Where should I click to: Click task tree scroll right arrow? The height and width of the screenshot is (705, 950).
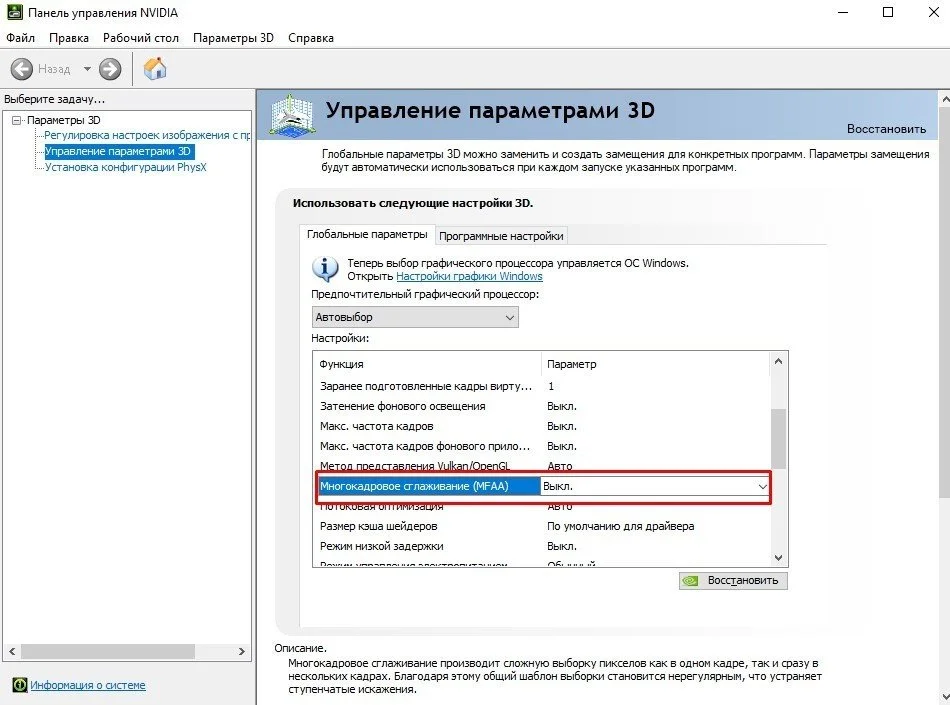click(242, 651)
